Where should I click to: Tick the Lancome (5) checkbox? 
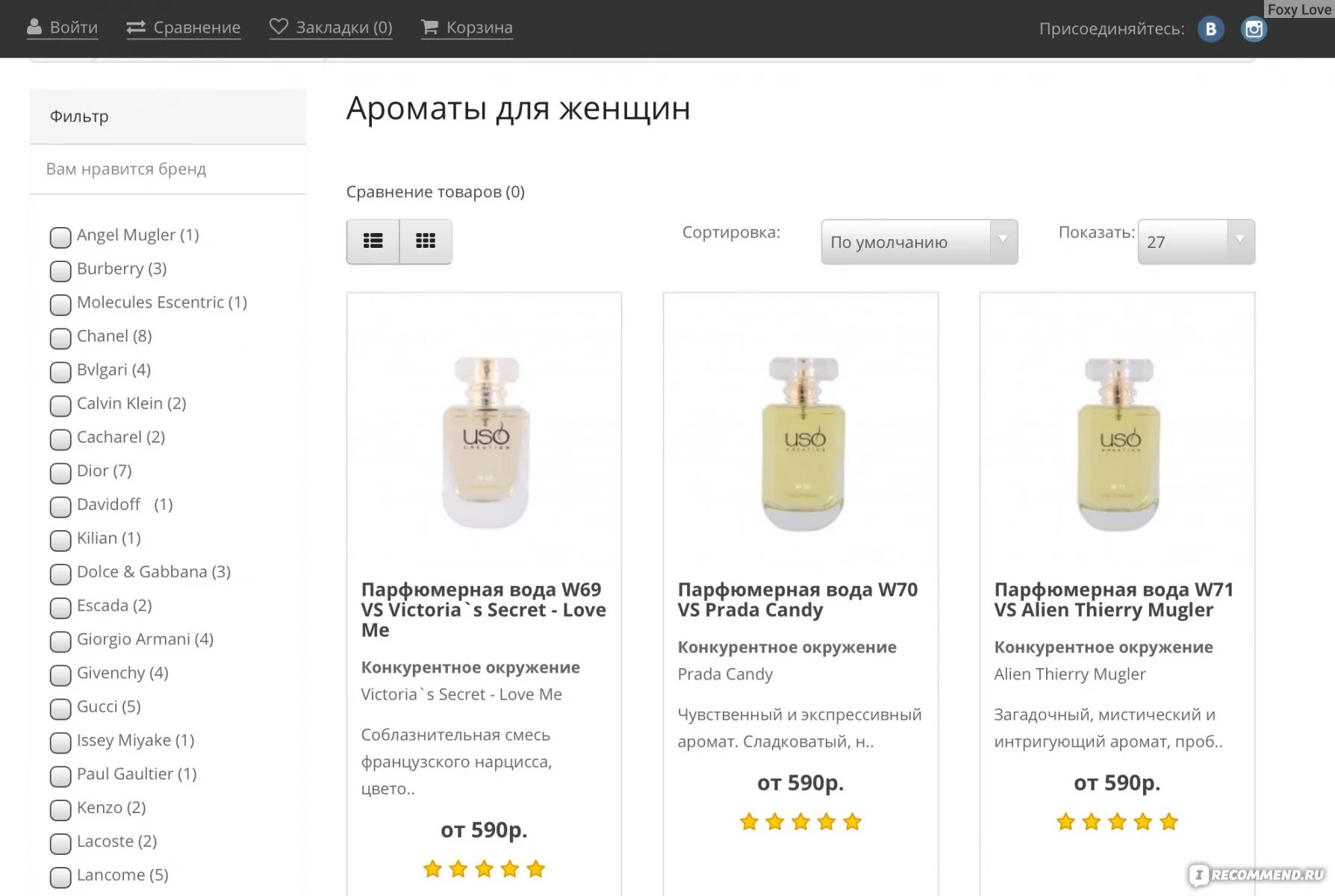click(x=60, y=877)
